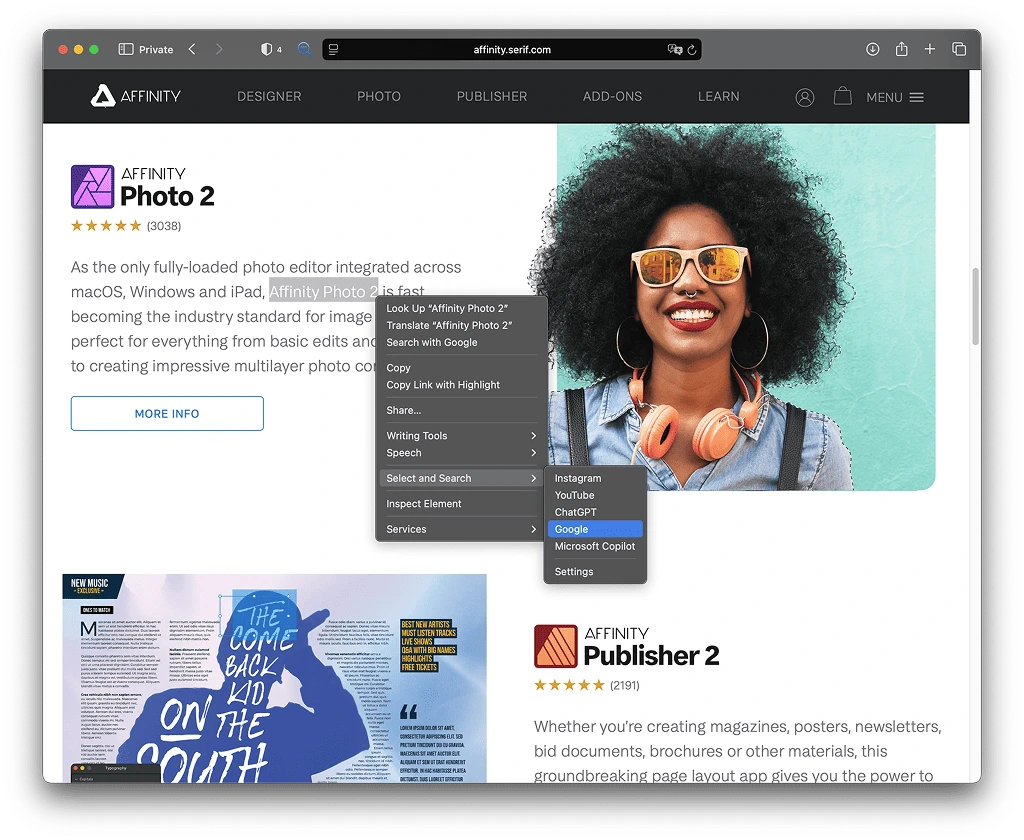Choose Share... in the context menu
The width and height of the screenshot is (1024, 840).
coord(460,410)
